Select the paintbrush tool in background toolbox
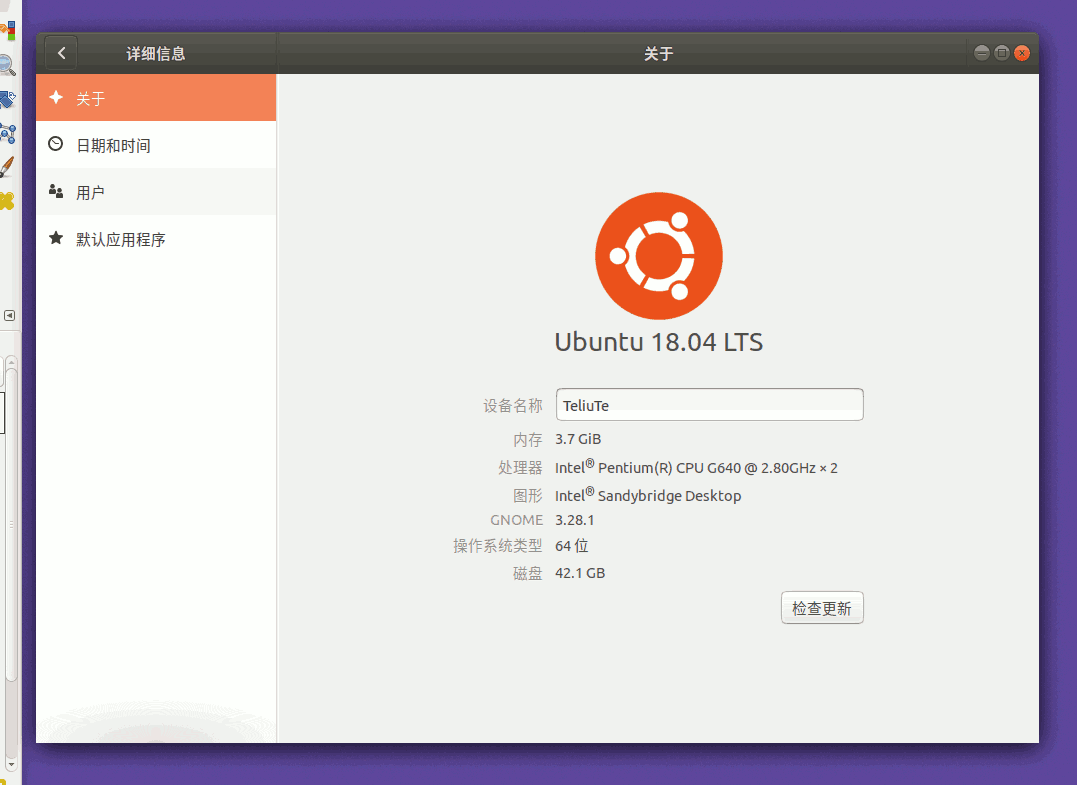Image resolution: width=1077 pixels, height=785 pixels. (7, 167)
